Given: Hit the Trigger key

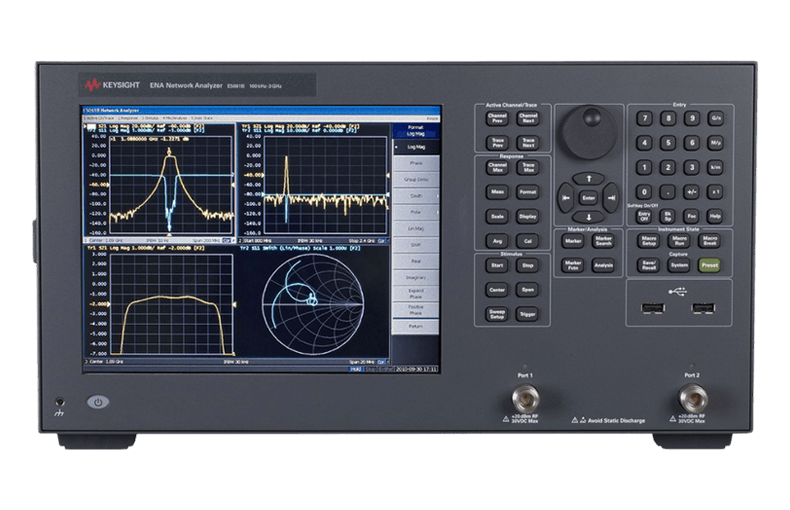Looking at the screenshot, I should pyautogui.click(x=528, y=314).
